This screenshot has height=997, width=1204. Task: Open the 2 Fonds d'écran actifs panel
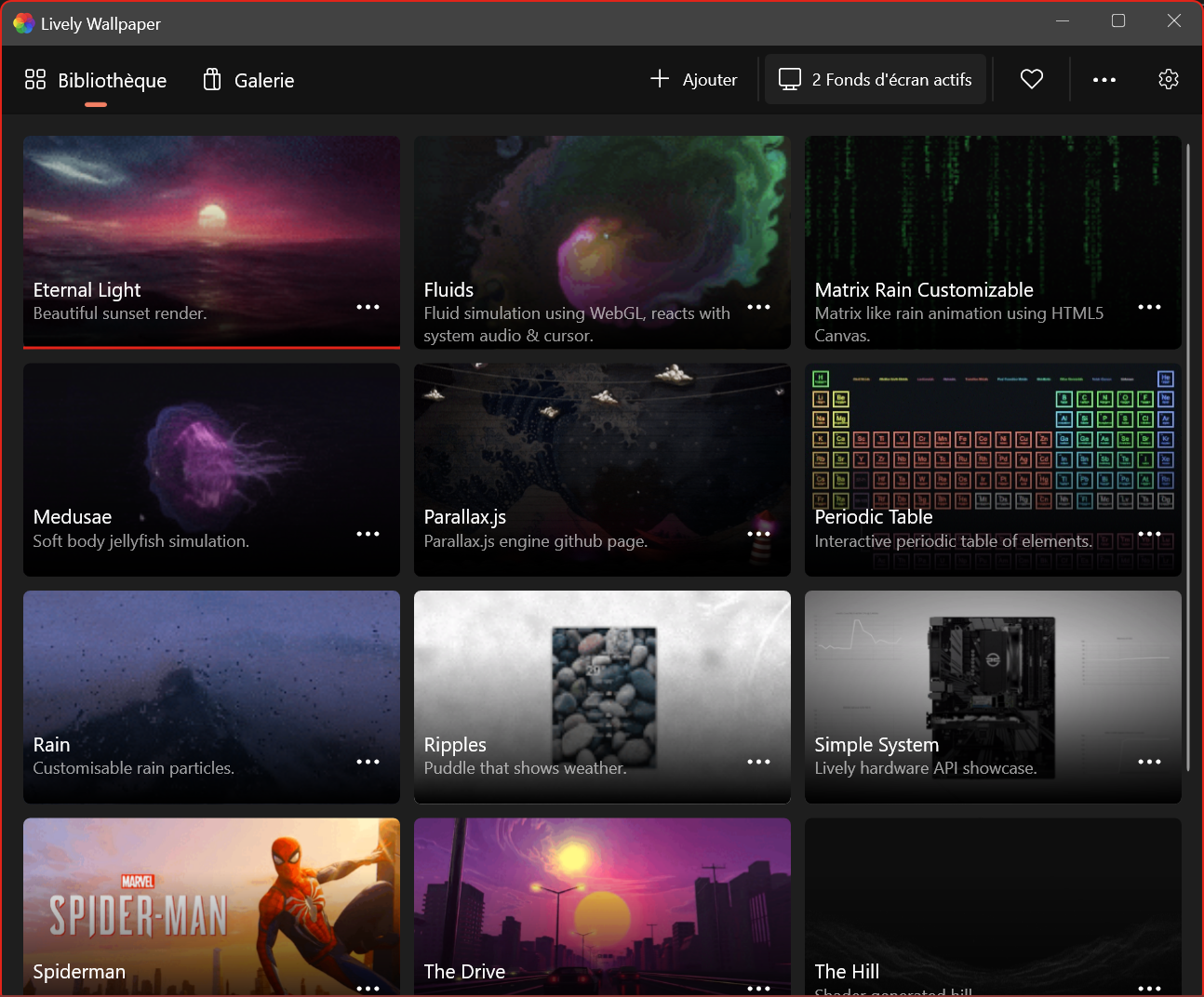[875, 79]
